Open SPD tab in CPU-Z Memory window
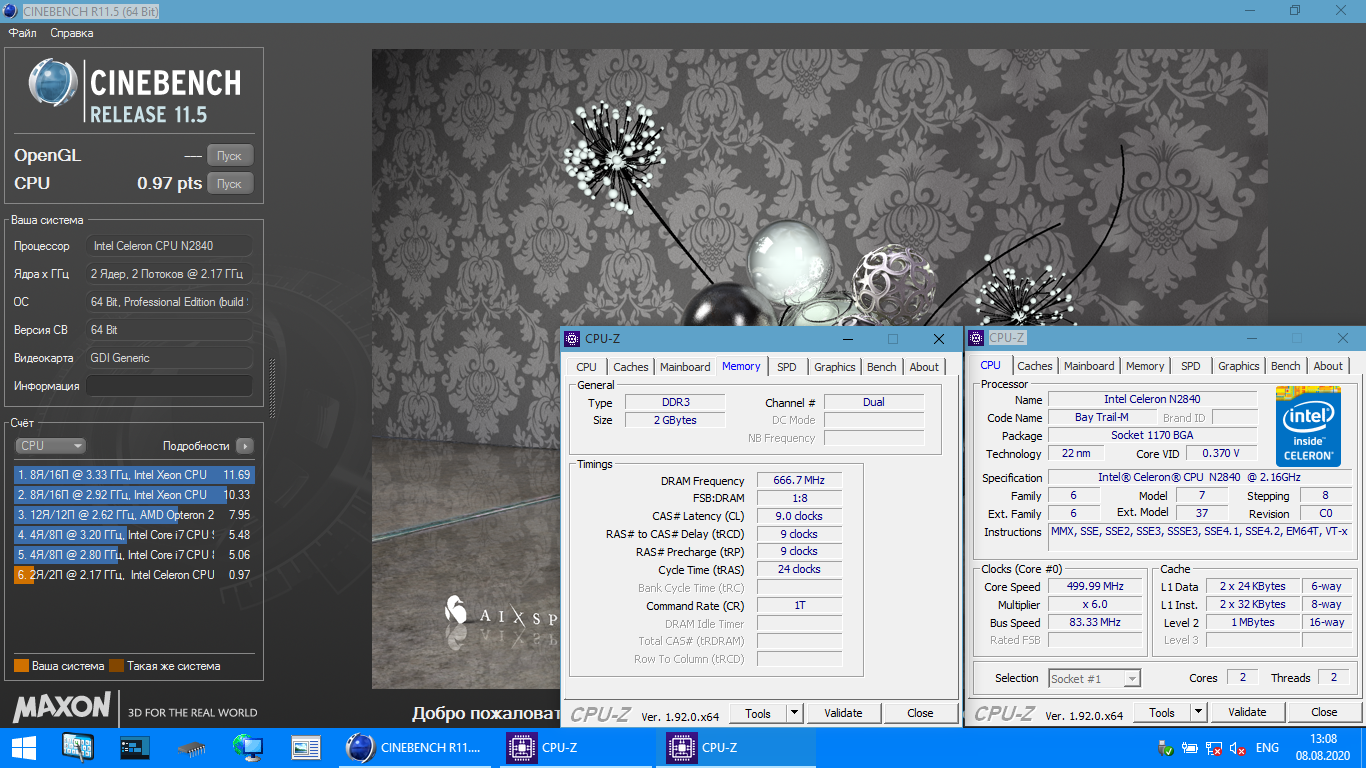1366x768 pixels. pyautogui.click(x=787, y=367)
